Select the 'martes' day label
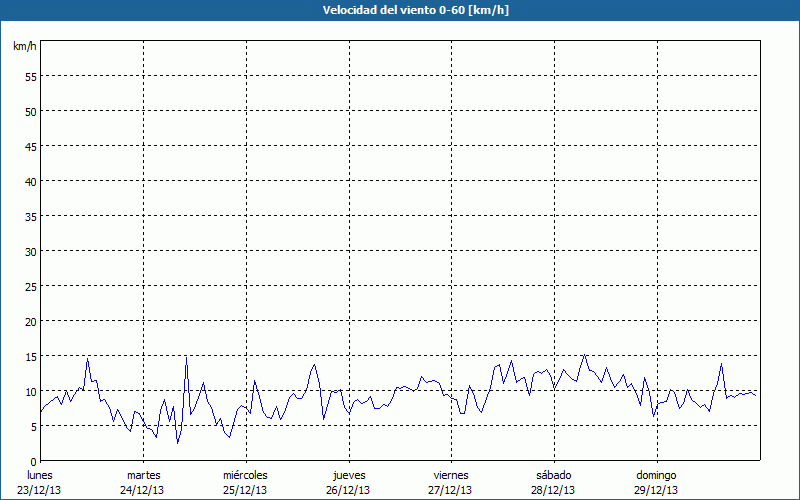The width and height of the screenshot is (800, 500). click(143, 475)
